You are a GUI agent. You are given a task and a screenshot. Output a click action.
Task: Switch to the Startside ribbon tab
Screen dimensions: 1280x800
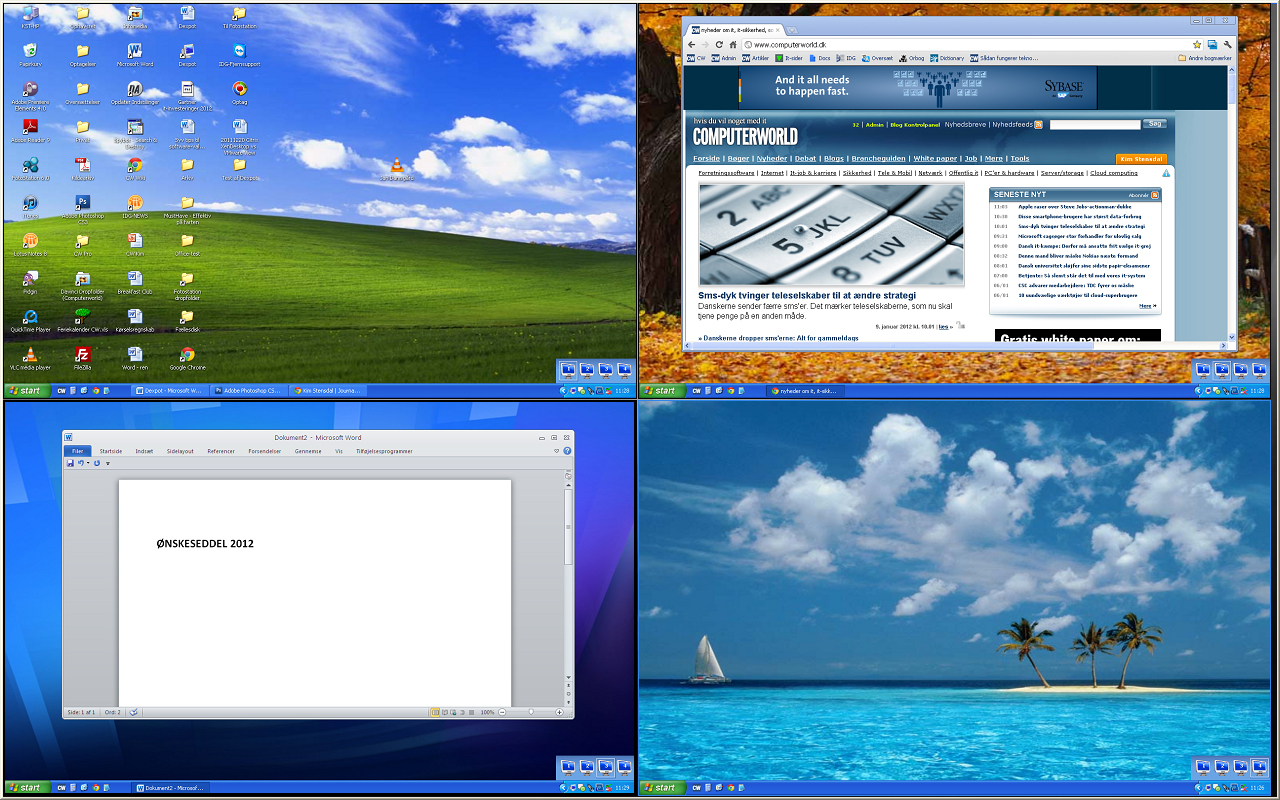(110, 451)
